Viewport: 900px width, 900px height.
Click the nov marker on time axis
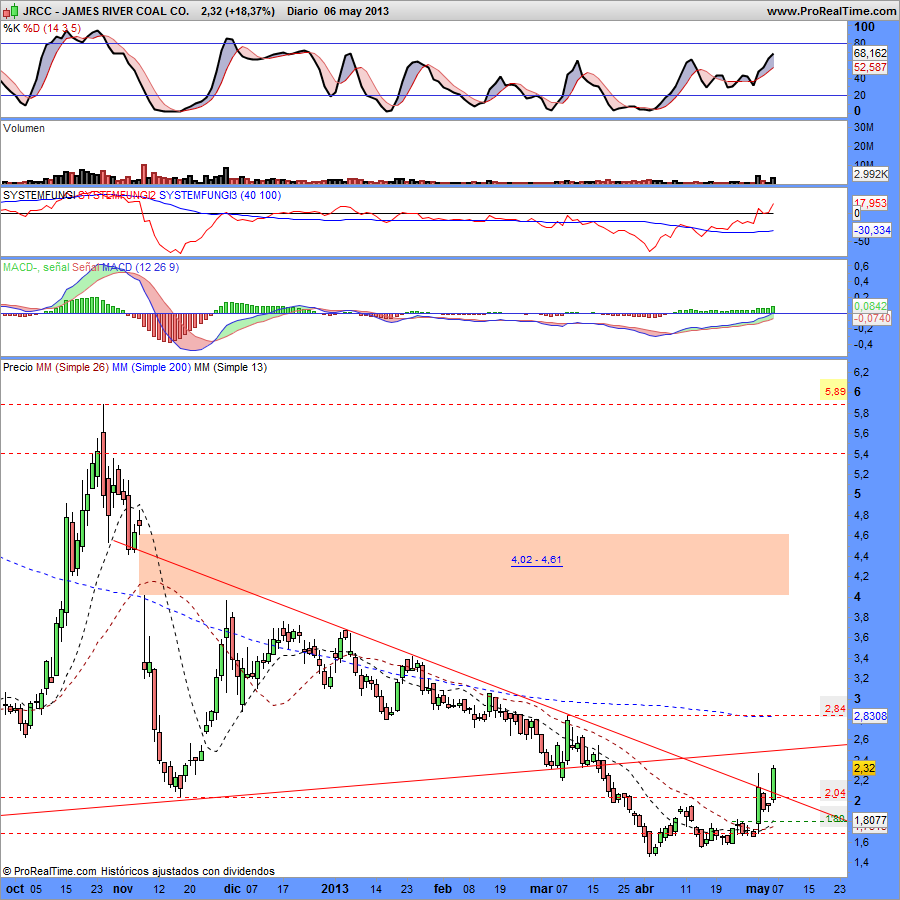coord(123,889)
